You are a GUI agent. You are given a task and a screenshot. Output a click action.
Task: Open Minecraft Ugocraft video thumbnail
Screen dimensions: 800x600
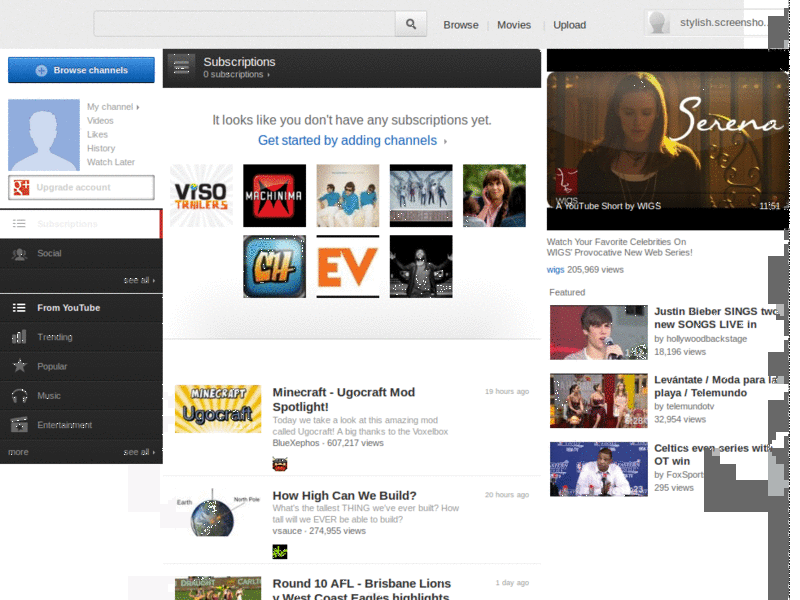click(218, 409)
